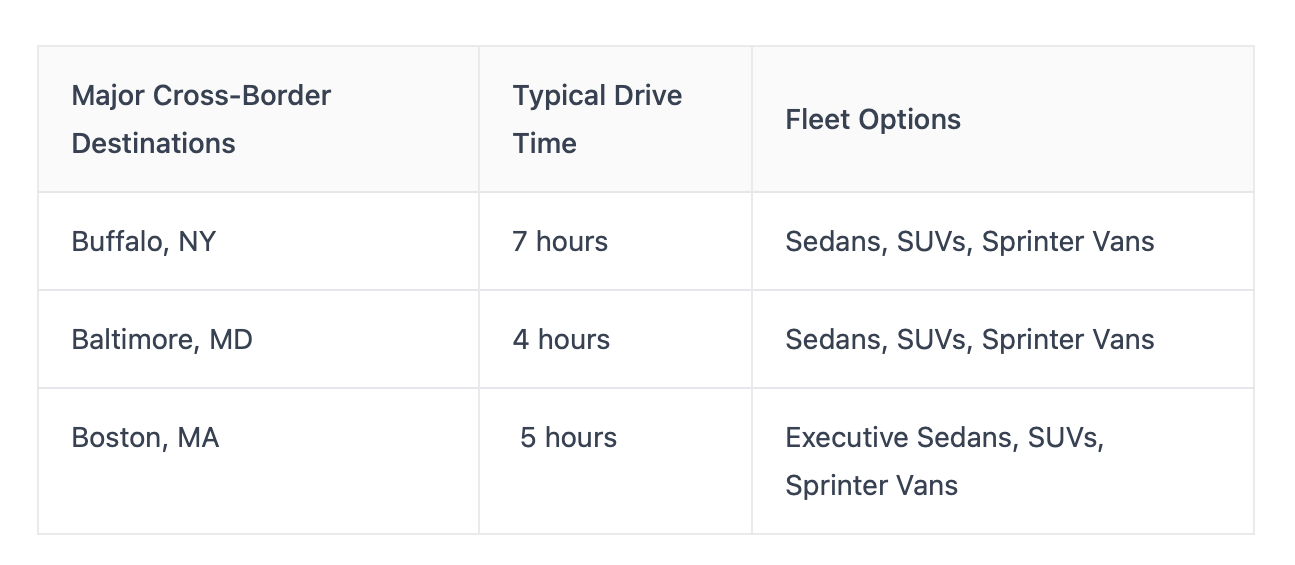Click the Fleet Options column header
1295x565 pixels.
click(873, 120)
